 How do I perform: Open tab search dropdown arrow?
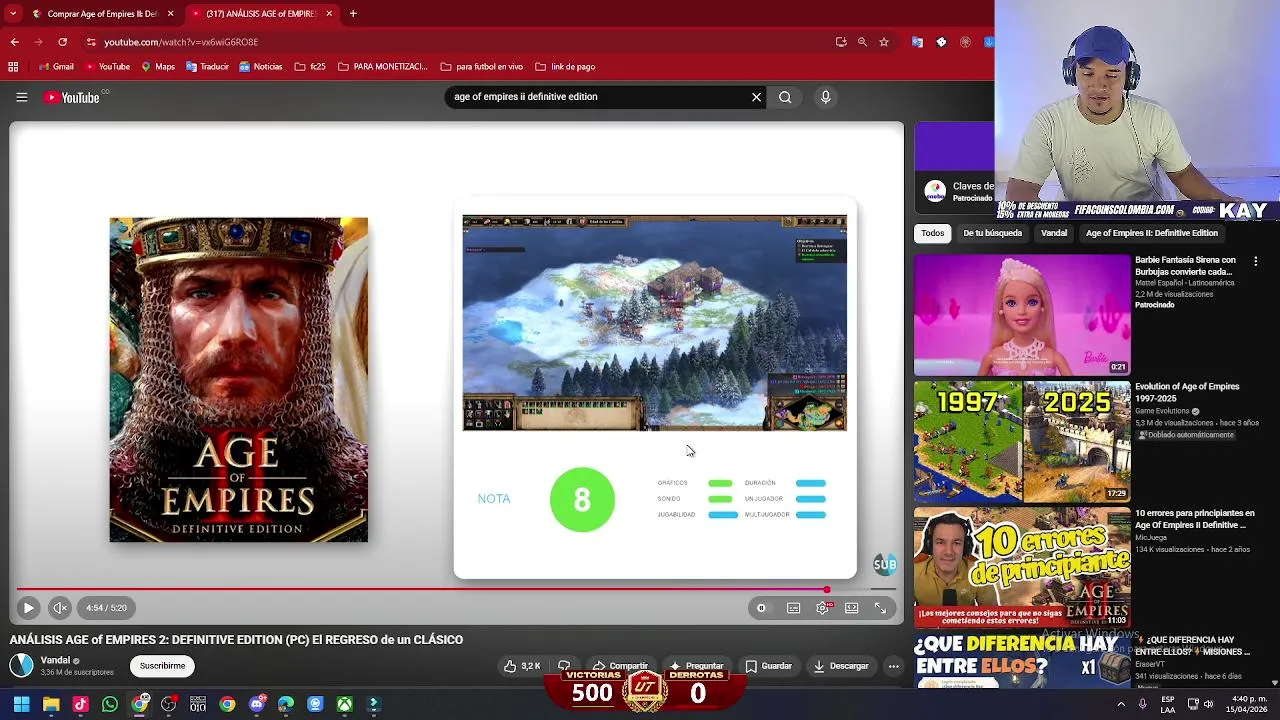(x=12, y=14)
